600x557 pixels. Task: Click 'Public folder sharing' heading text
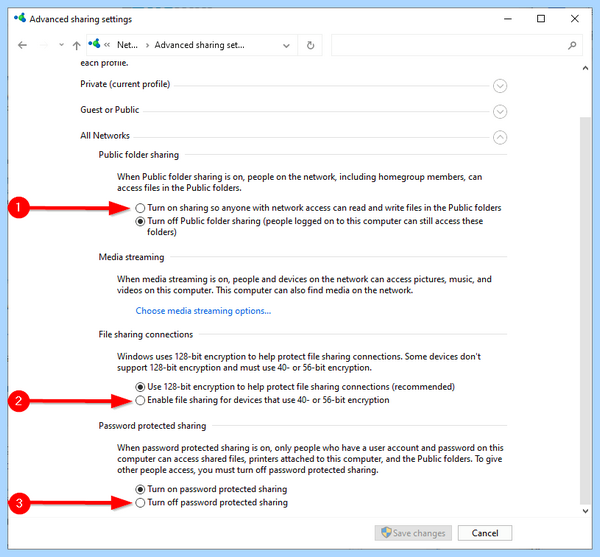click(x=139, y=155)
